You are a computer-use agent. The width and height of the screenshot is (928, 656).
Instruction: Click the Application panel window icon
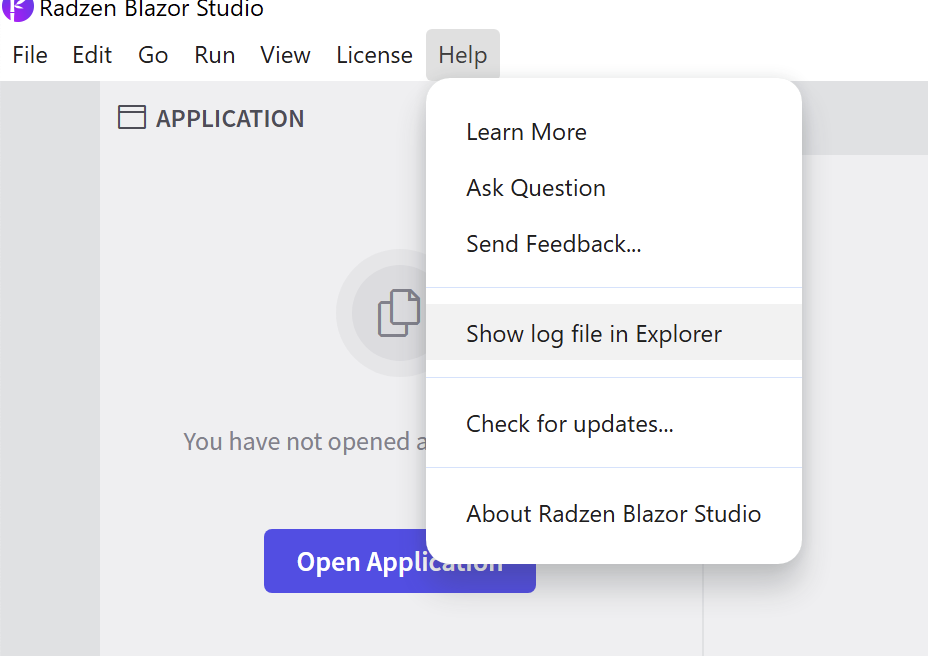tap(131, 117)
